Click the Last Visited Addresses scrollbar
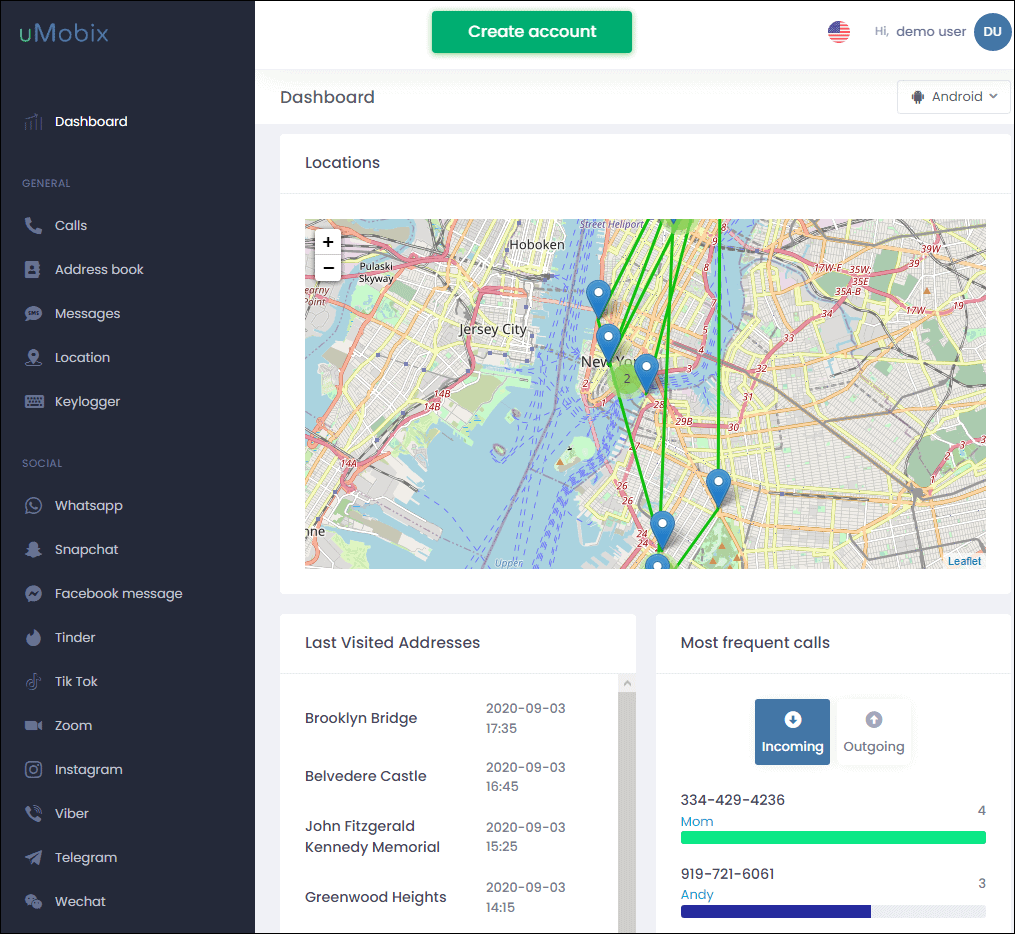1015x934 pixels. pos(627,800)
